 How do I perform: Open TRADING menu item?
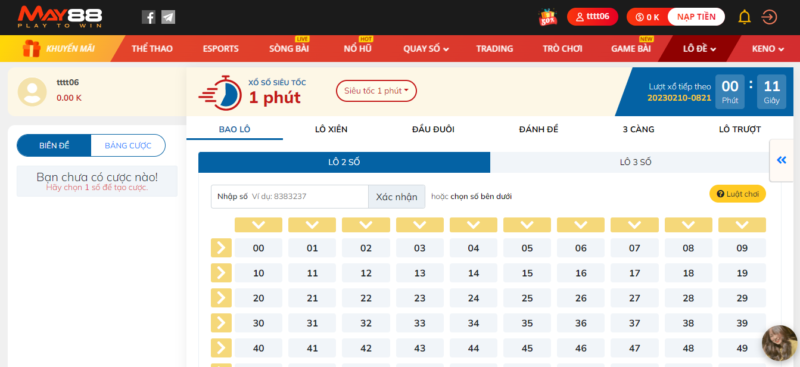point(494,48)
